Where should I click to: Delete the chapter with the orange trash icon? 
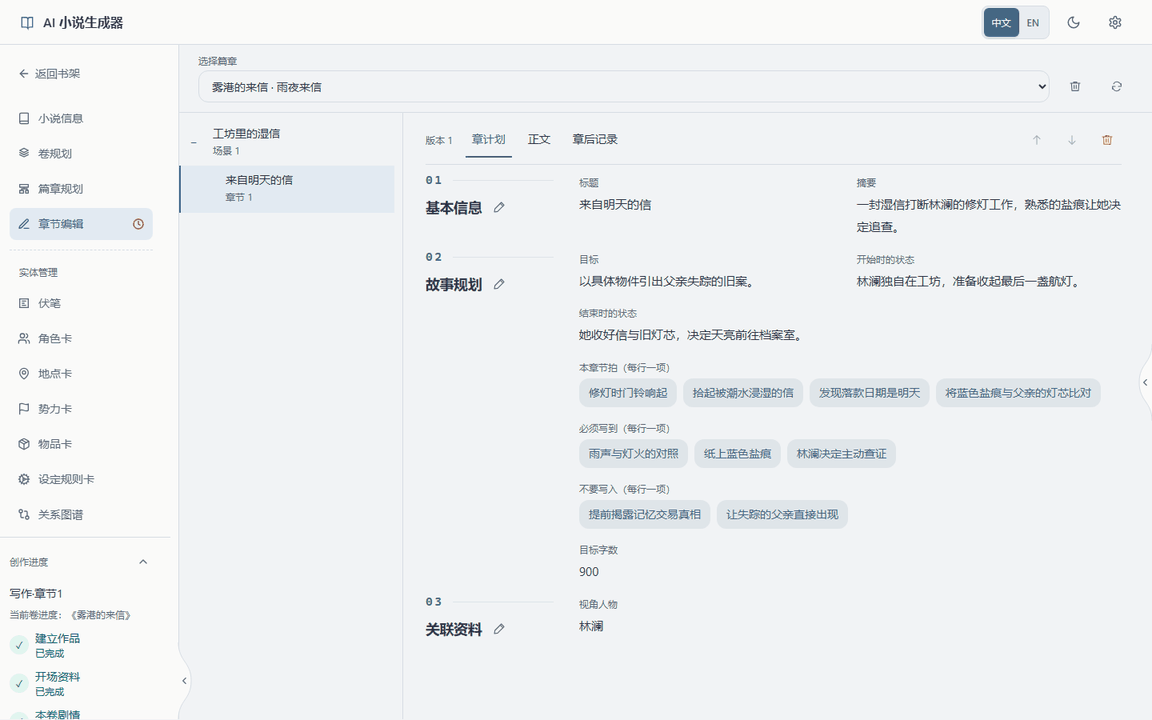tap(1107, 140)
